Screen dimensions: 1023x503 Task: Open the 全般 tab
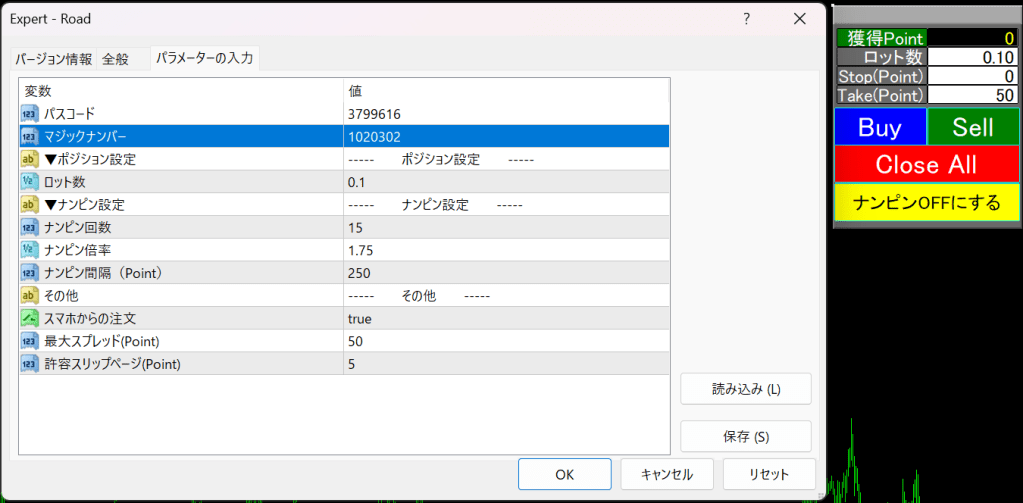116,59
